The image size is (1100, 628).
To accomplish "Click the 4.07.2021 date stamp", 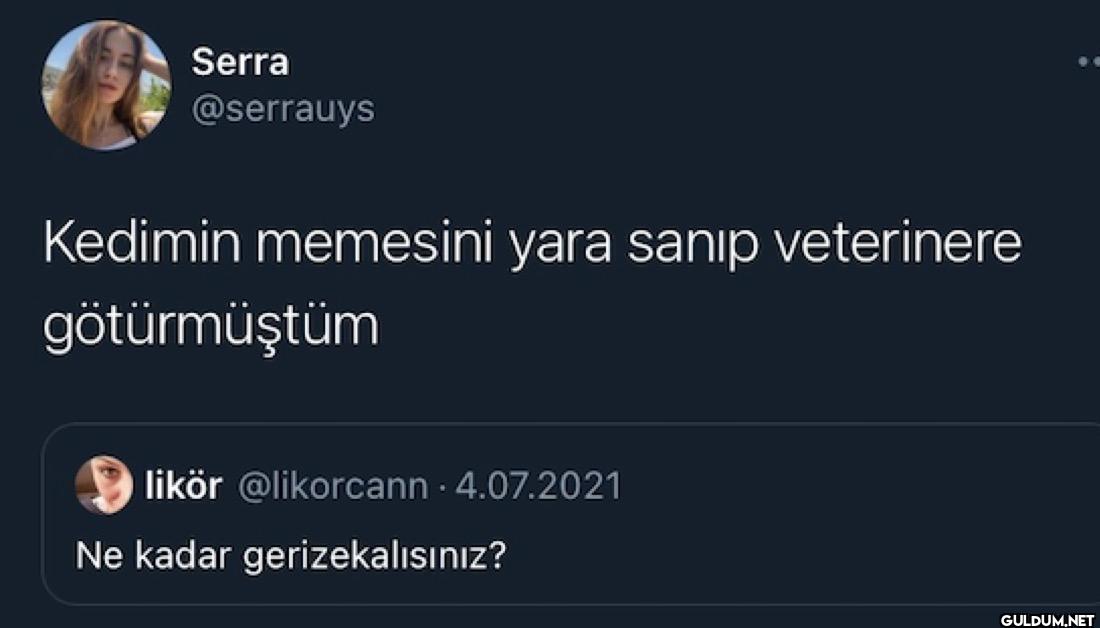I will point(538,485).
